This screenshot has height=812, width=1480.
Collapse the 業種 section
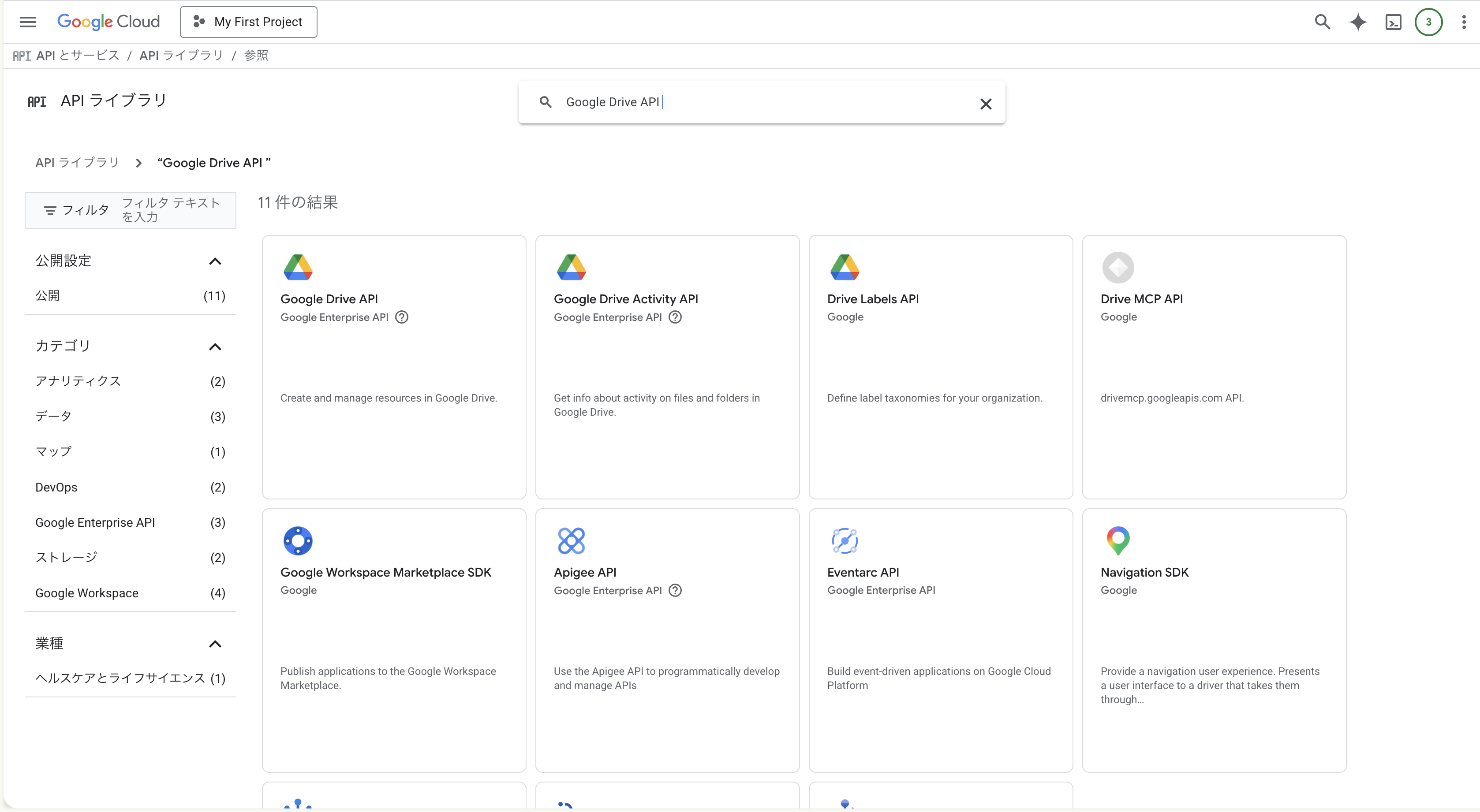(215, 644)
